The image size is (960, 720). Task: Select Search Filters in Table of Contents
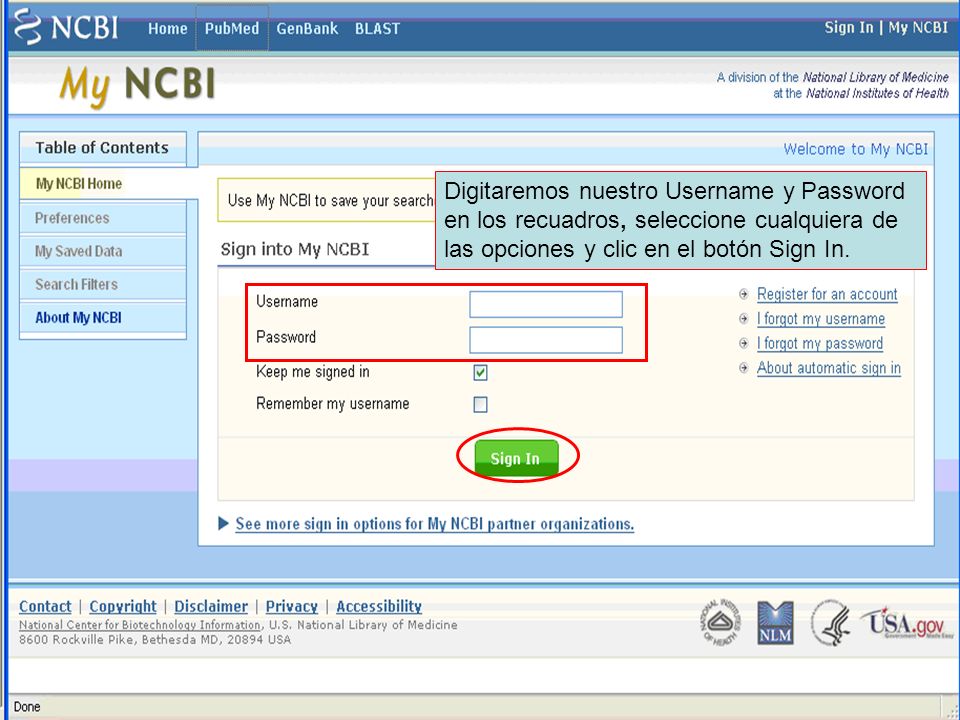click(x=103, y=284)
